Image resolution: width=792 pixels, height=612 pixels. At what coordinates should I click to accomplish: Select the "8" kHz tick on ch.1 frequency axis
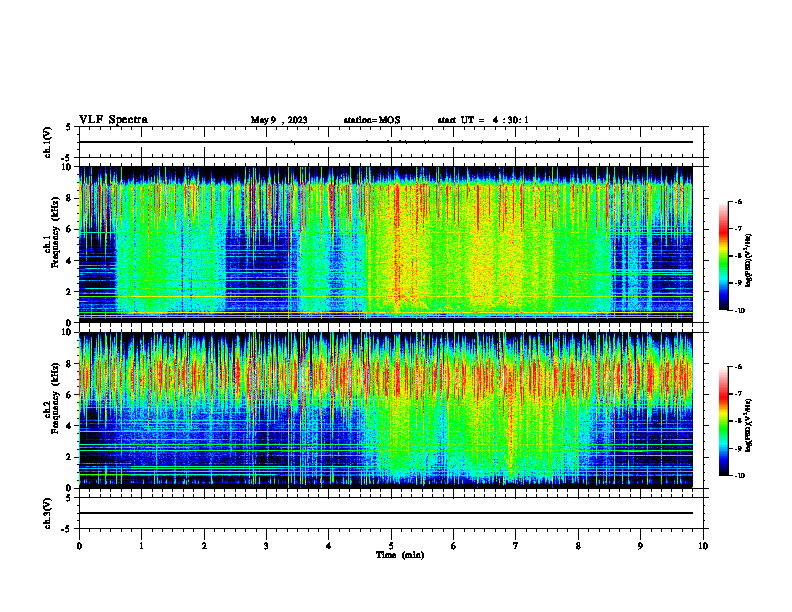[x=69, y=198]
